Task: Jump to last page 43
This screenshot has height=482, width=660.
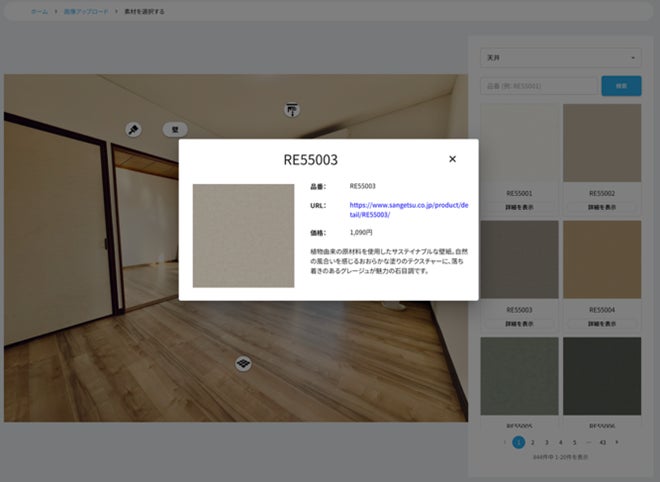Action: (603, 442)
